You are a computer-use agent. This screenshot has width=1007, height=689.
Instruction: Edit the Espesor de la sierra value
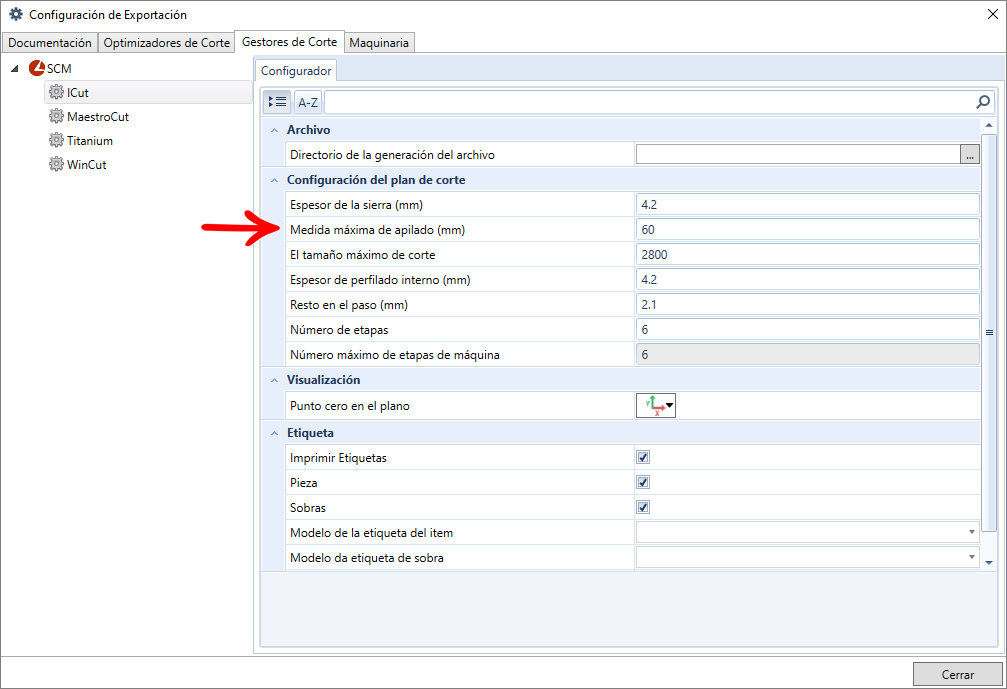807,204
